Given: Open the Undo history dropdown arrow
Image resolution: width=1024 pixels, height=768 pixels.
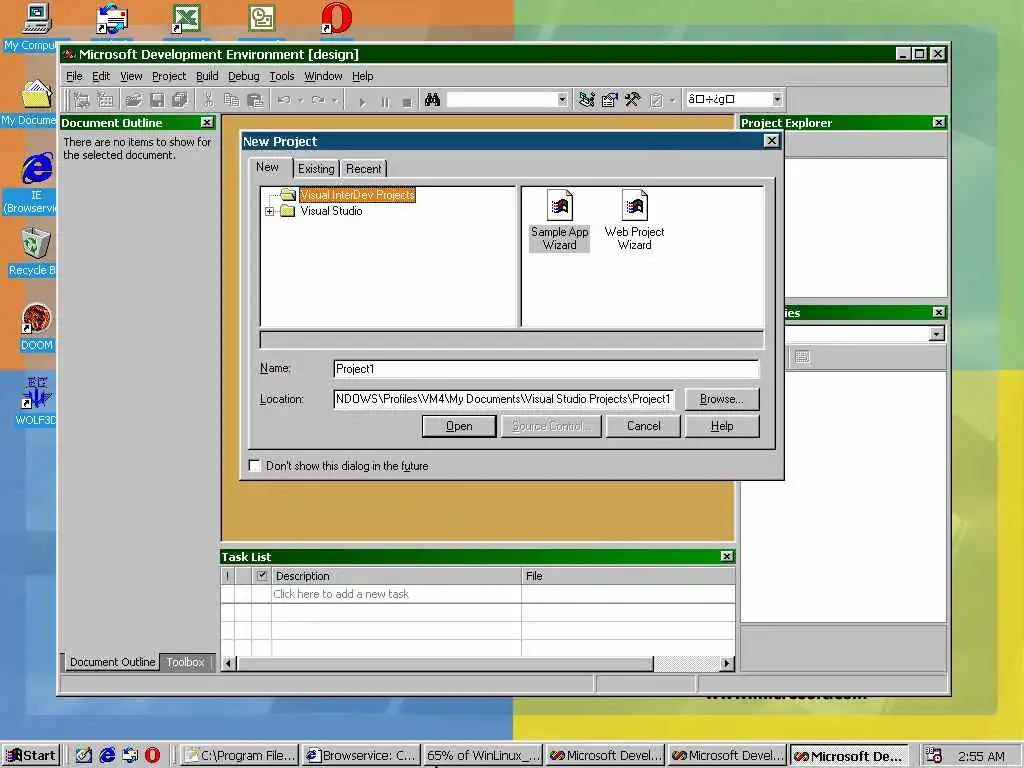Looking at the screenshot, I should click(300, 100).
